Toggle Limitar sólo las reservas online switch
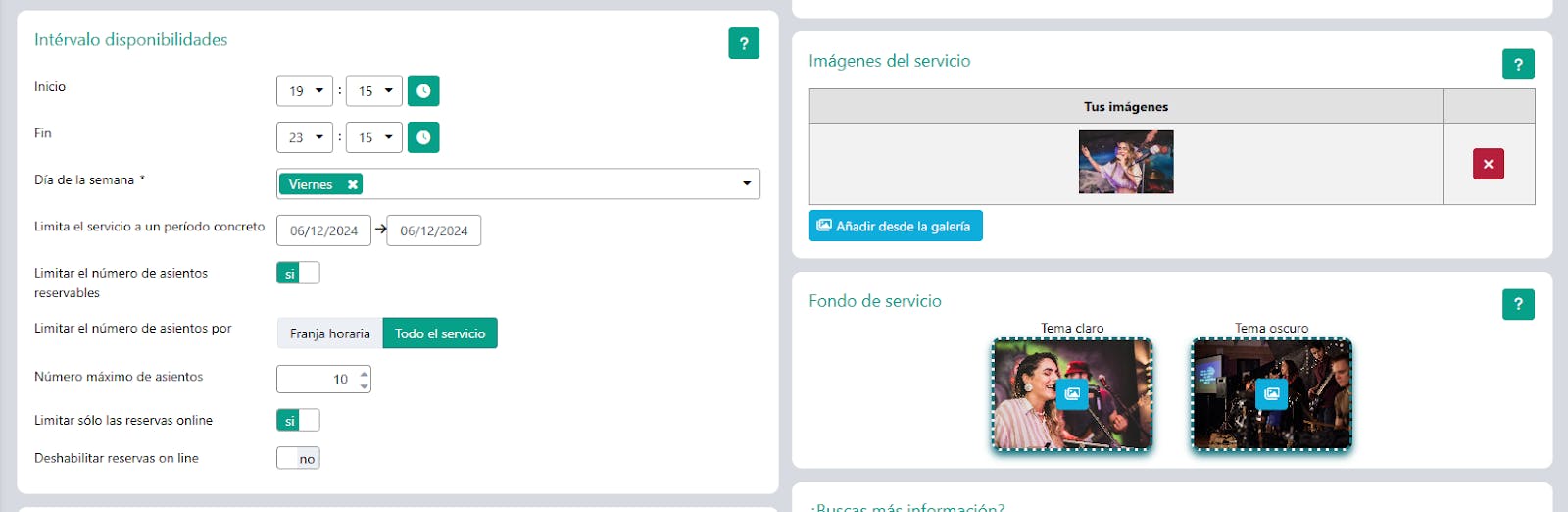Screen dimensions: 1568x512 click(298, 421)
